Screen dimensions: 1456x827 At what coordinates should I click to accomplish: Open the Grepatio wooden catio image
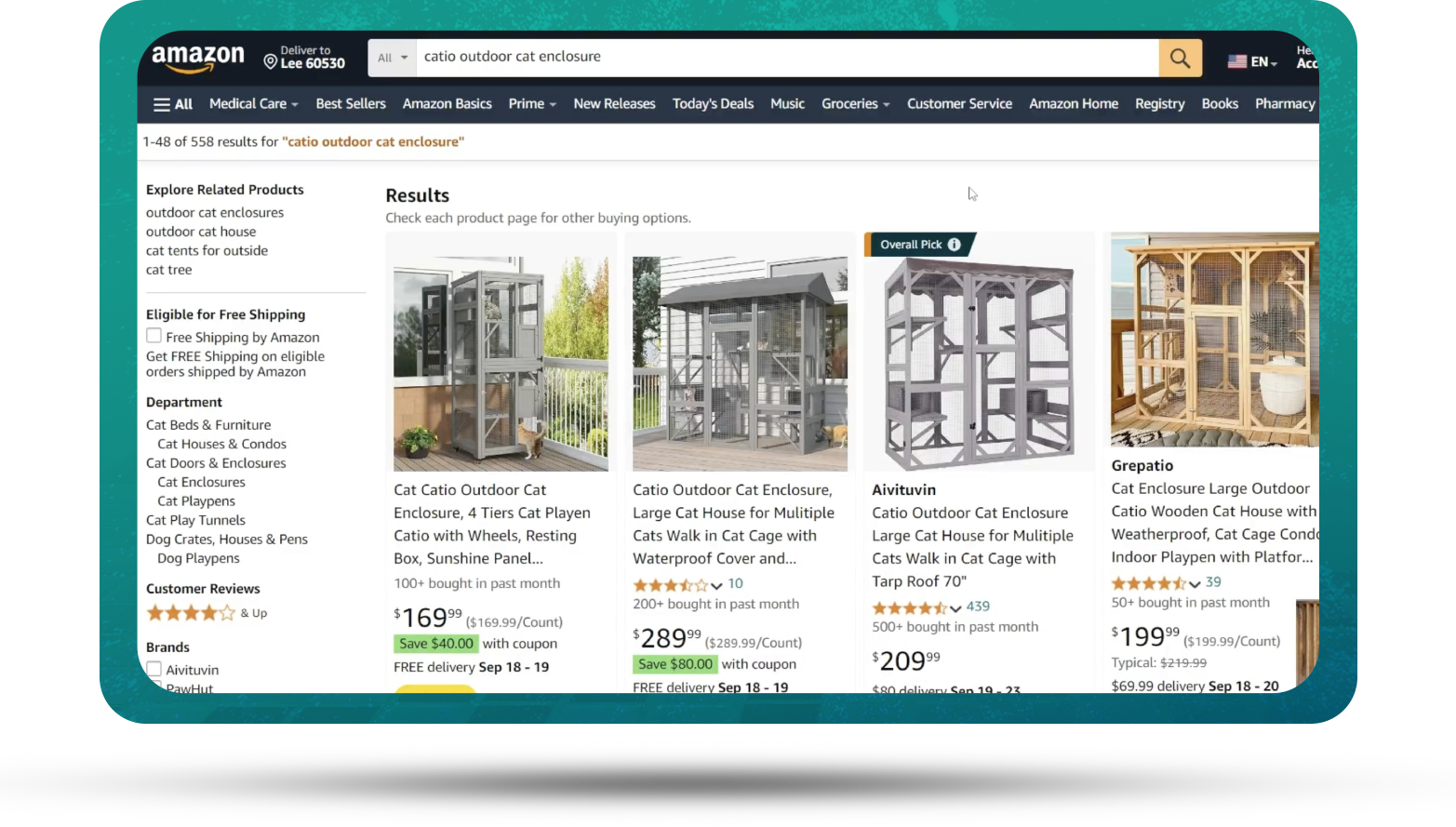click(x=1215, y=340)
